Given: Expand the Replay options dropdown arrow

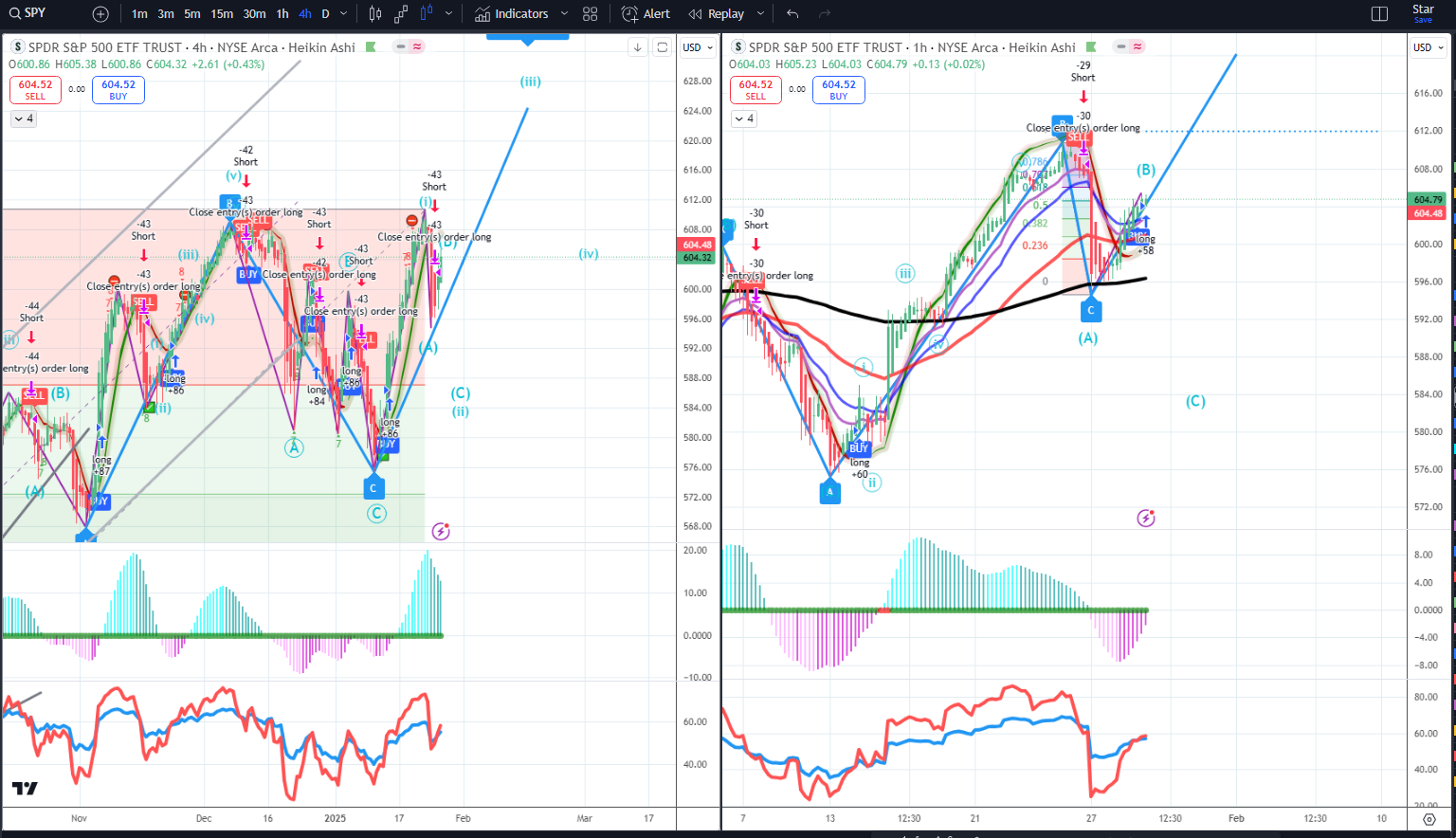Looking at the screenshot, I should coord(760,14).
